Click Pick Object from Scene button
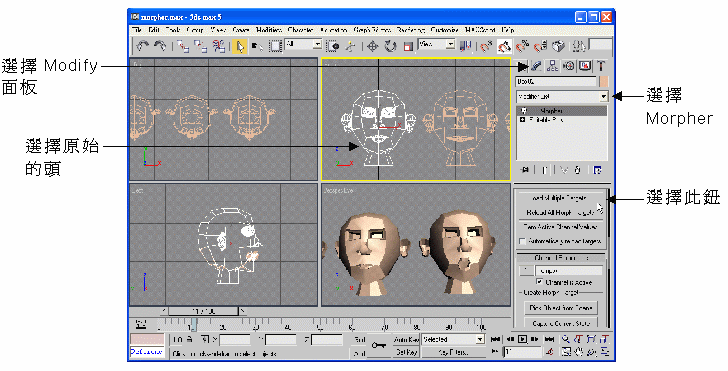The height and width of the screenshot is (371, 728). [x=560, y=307]
